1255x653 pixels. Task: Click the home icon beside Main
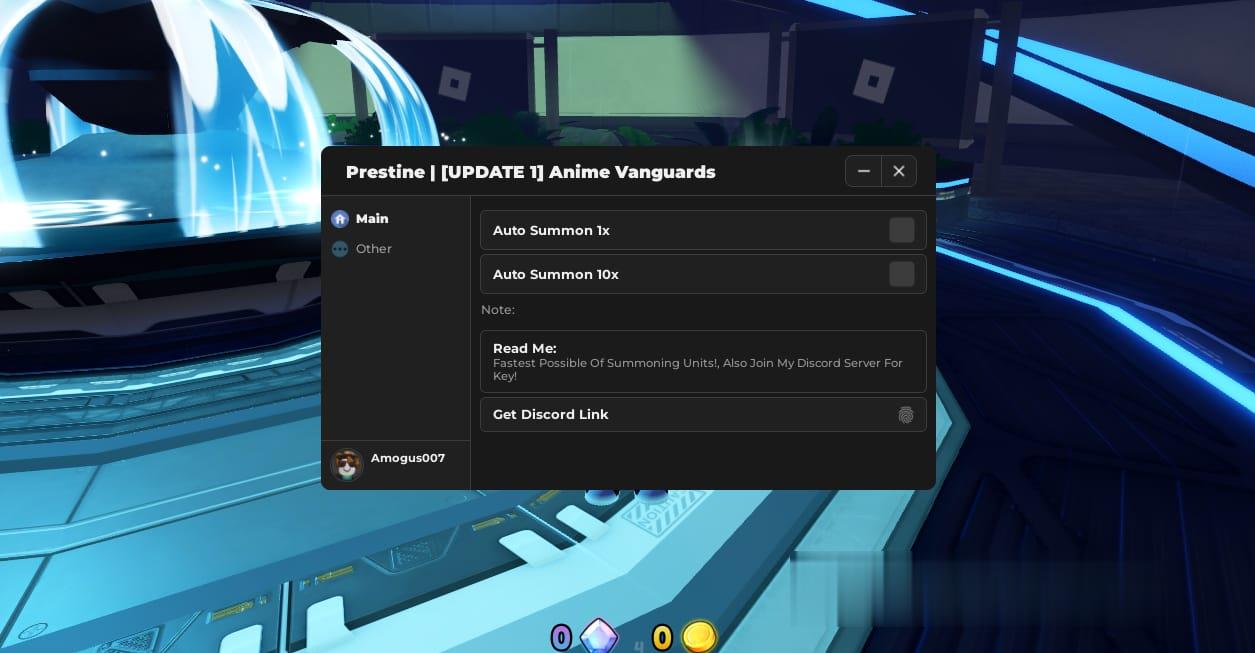pyautogui.click(x=340, y=219)
